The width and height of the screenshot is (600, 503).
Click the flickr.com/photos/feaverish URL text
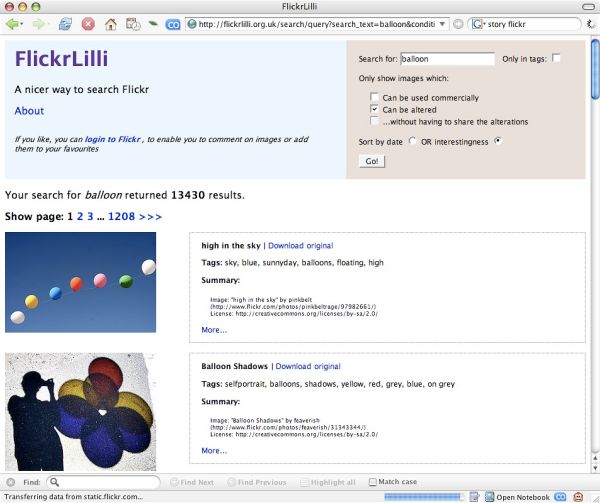tap(288, 427)
